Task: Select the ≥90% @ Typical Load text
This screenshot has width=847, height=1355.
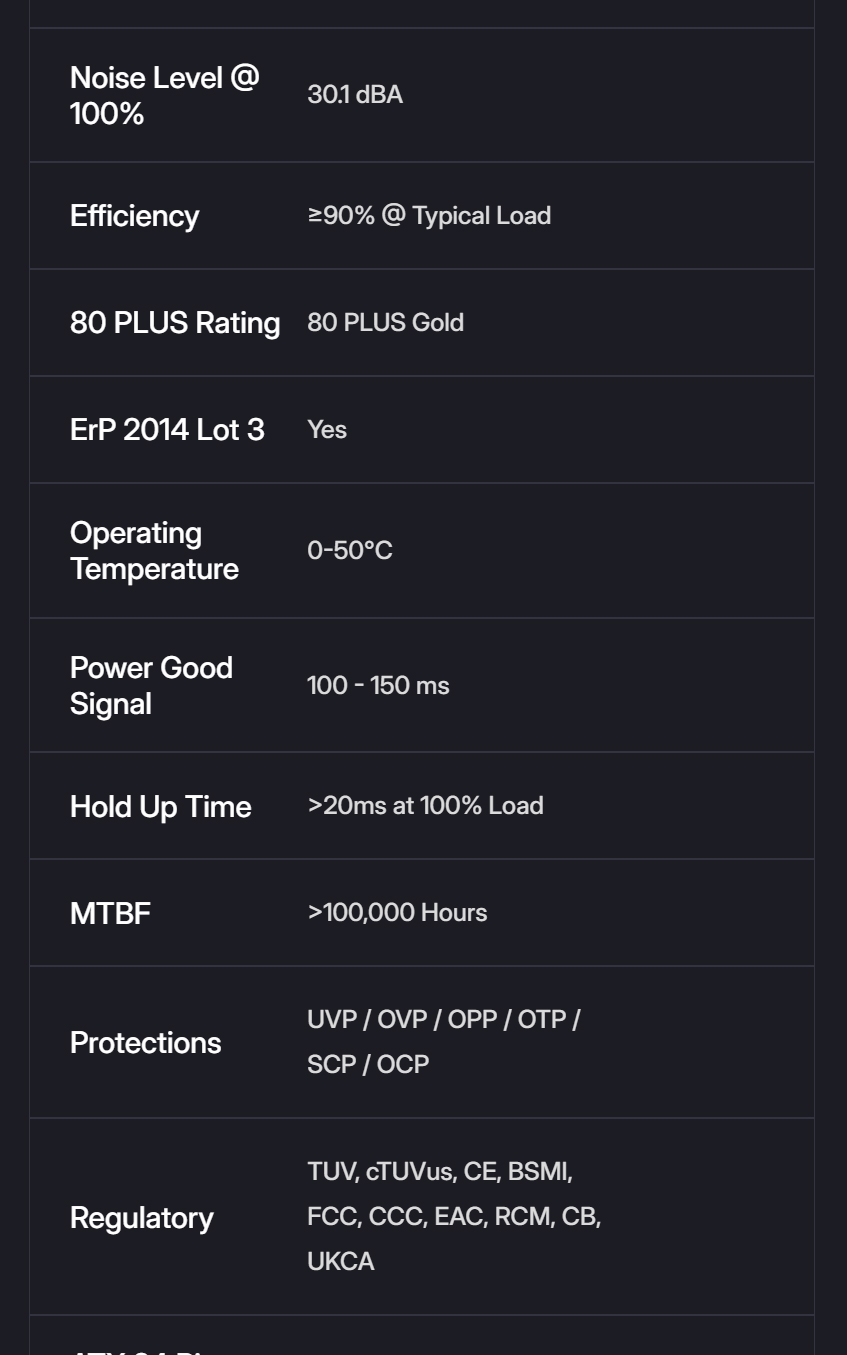Action: pyautogui.click(x=429, y=216)
